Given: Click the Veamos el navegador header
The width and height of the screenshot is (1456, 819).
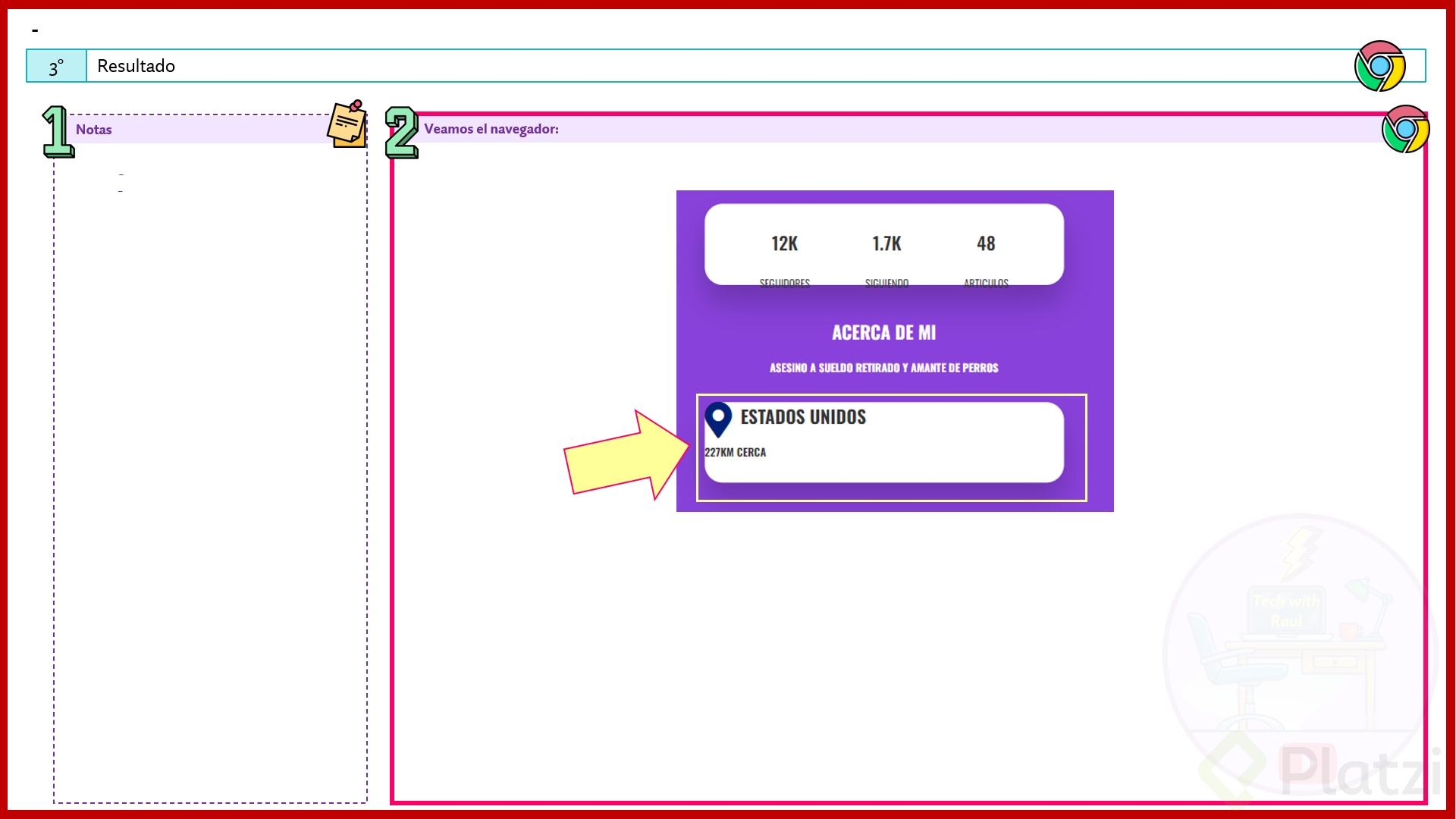Looking at the screenshot, I should [x=491, y=129].
